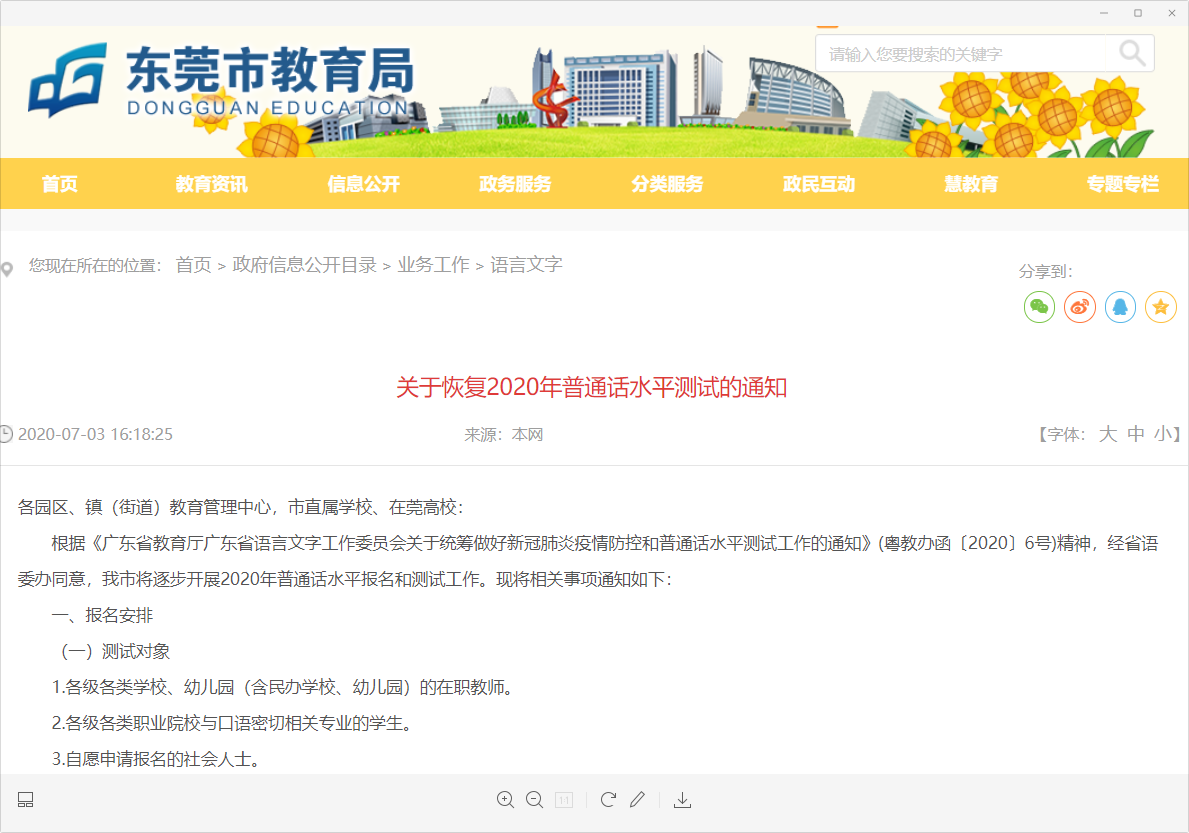Reset image to actual size 1:1
Screen dimensions: 1189x833
click(x=564, y=800)
